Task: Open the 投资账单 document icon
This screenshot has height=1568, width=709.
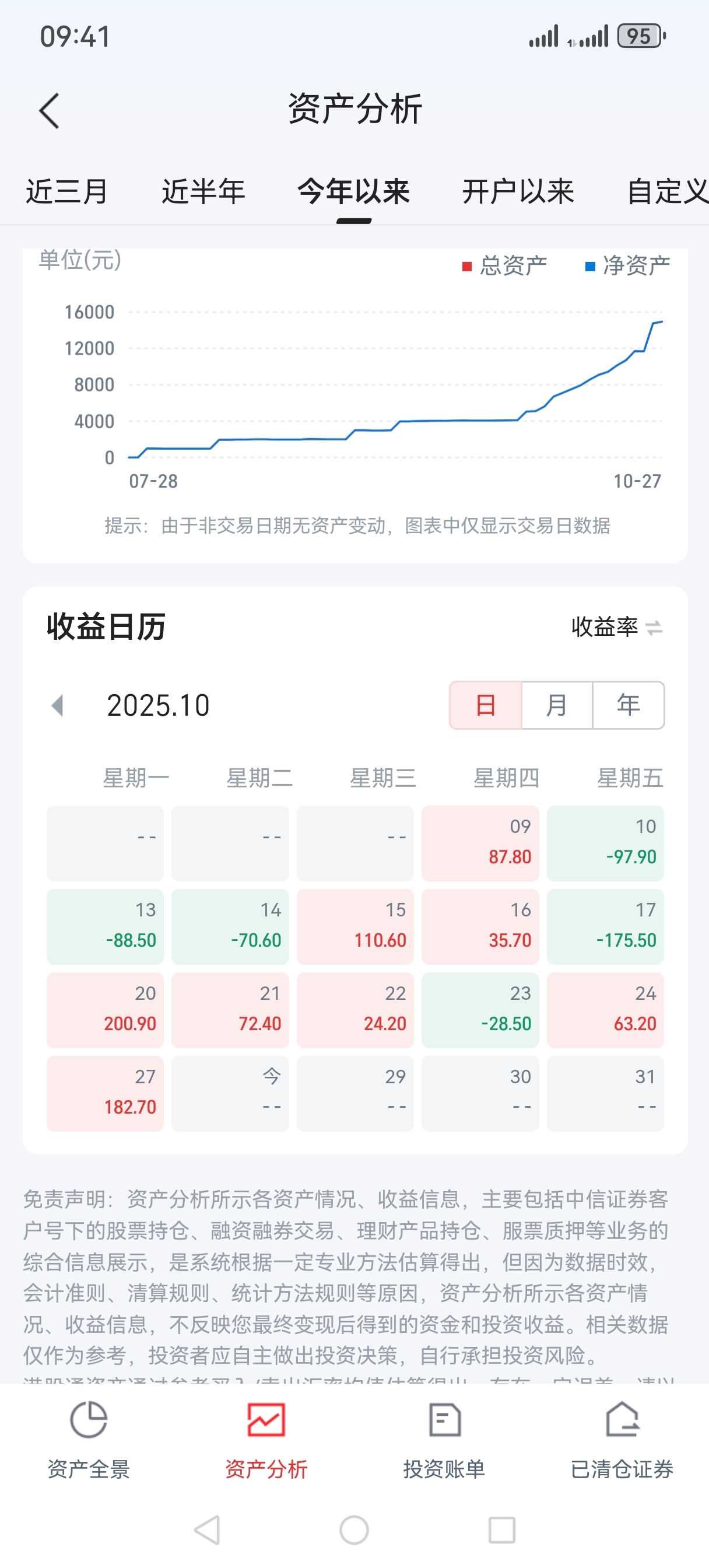Action: 444,1420
